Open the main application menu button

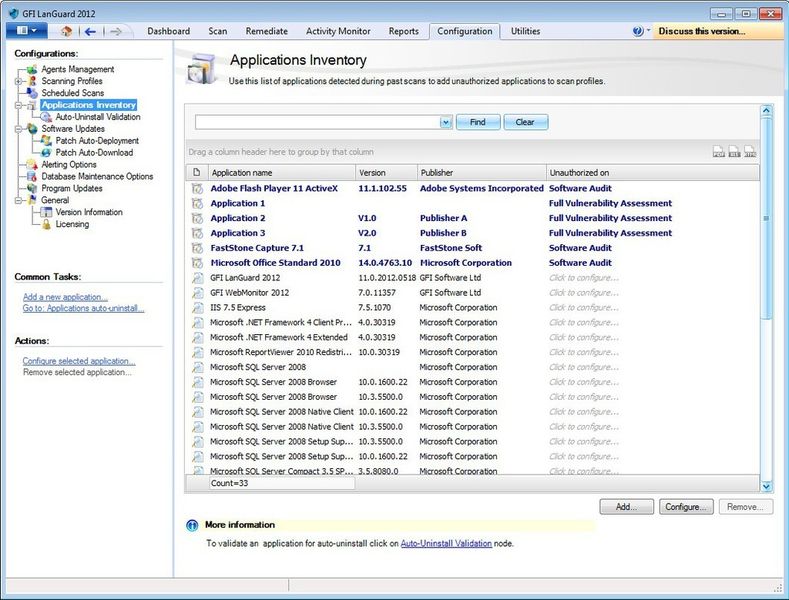(27, 31)
